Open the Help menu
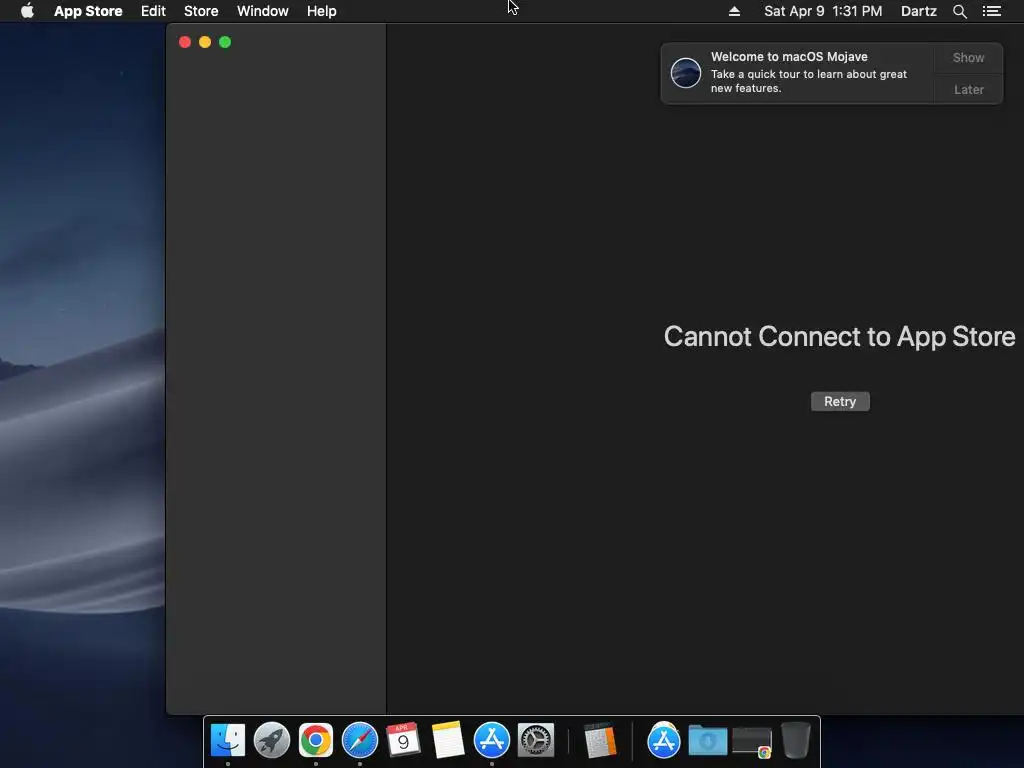Image resolution: width=1024 pixels, height=768 pixels. click(x=322, y=11)
